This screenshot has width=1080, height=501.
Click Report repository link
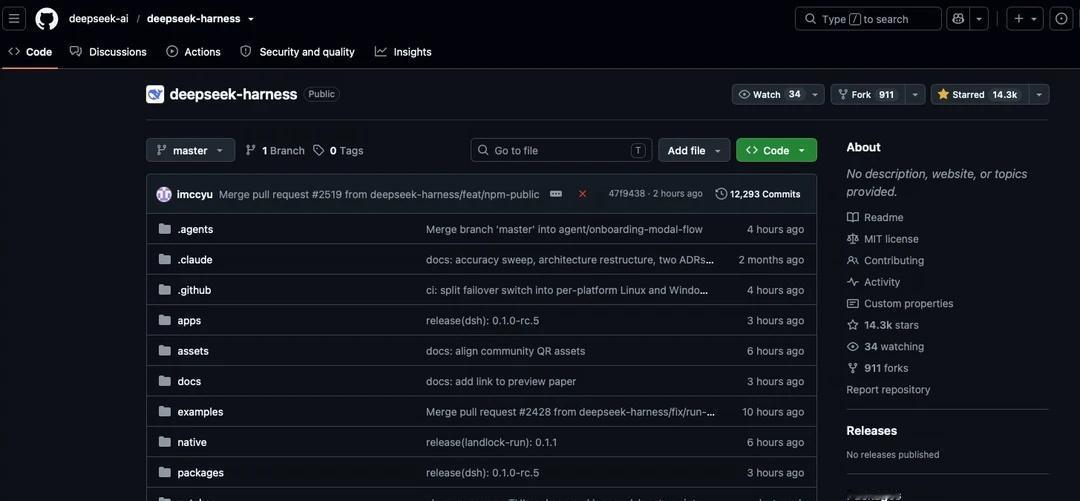(x=889, y=389)
